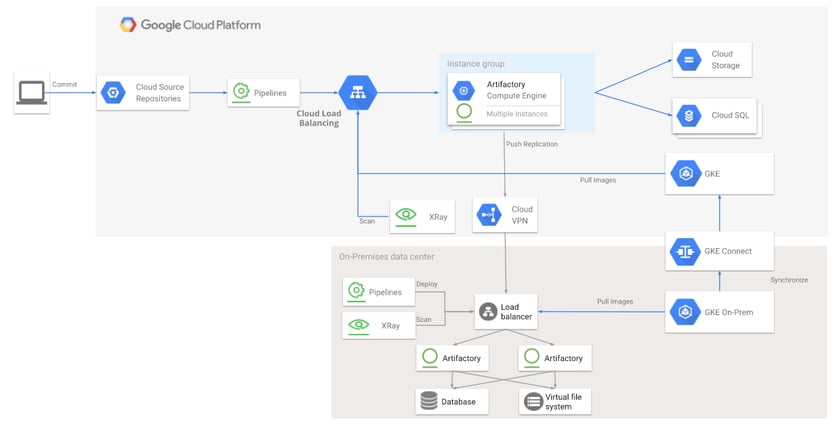Select the Cloud Storage hexagon icon

(689, 60)
